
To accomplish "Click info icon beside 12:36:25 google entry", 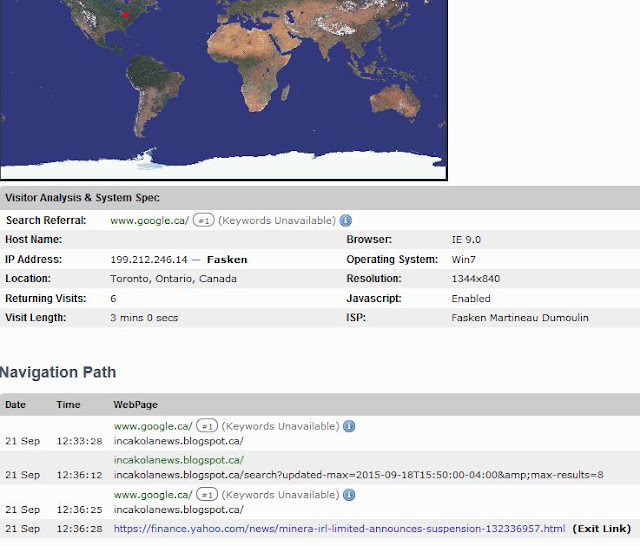I will point(349,495).
